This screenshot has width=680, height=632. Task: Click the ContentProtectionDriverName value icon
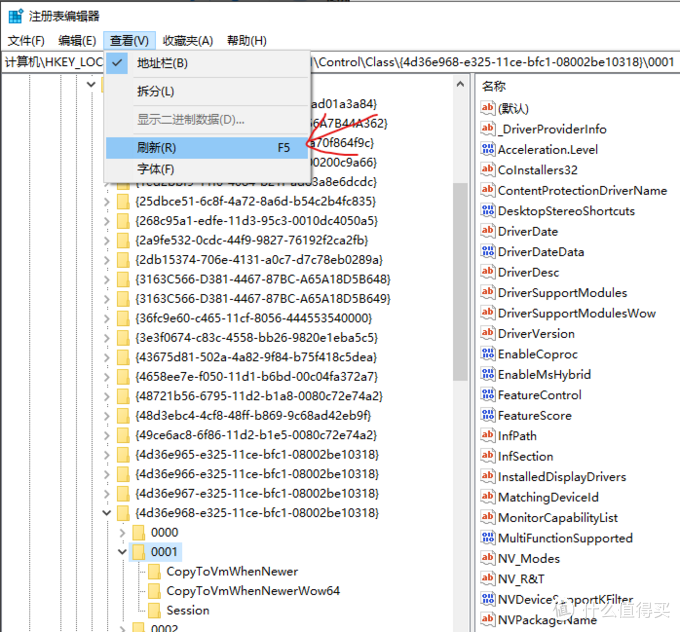[x=487, y=190]
